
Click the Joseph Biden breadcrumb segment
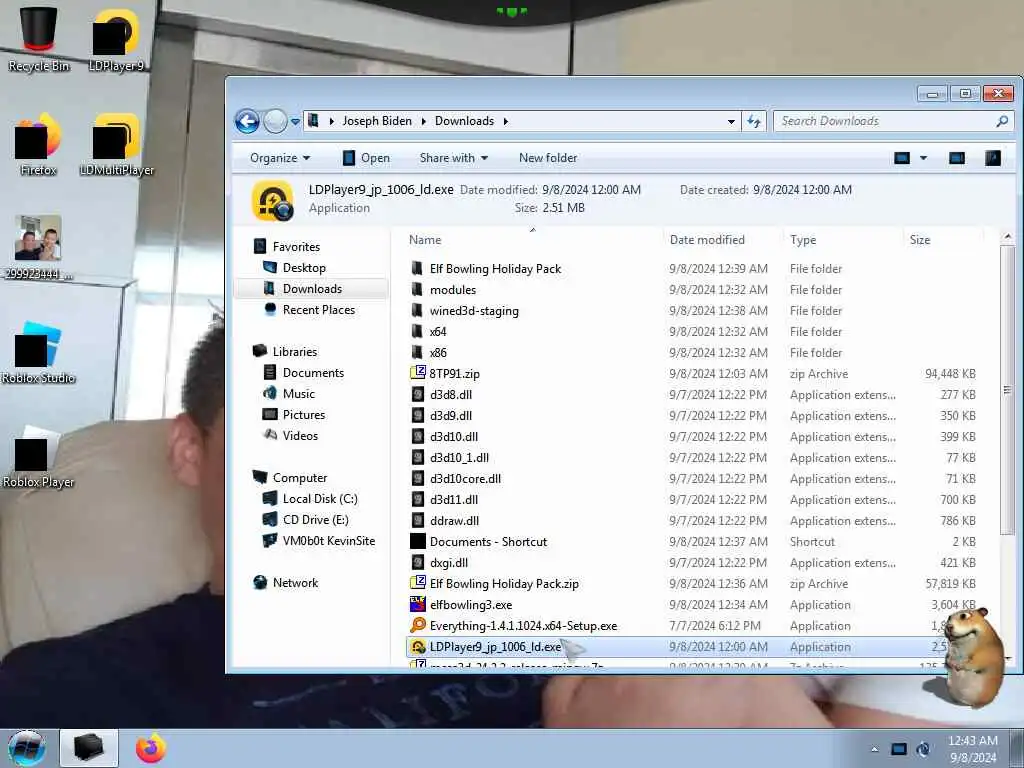coord(377,121)
